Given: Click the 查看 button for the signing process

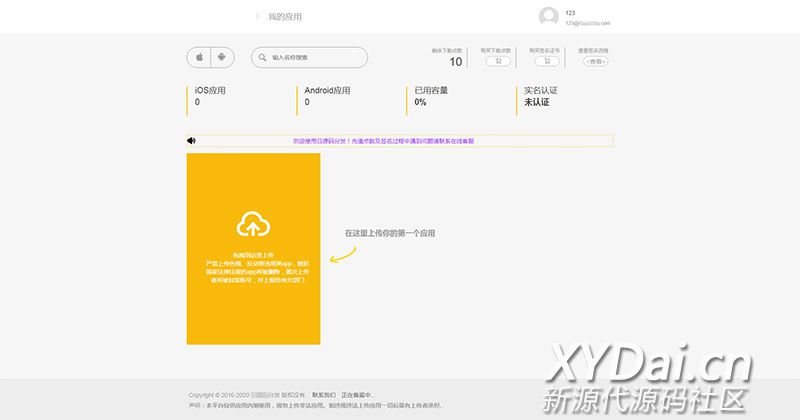Looking at the screenshot, I should [595, 61].
